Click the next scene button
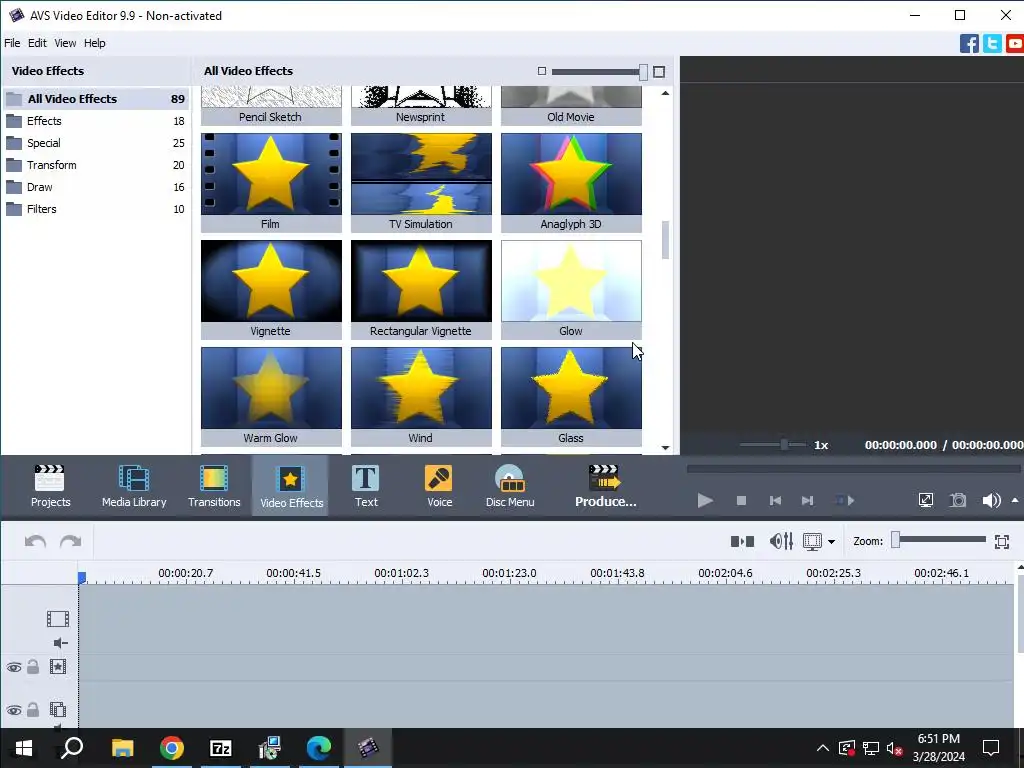1024x768 pixels. tap(844, 500)
